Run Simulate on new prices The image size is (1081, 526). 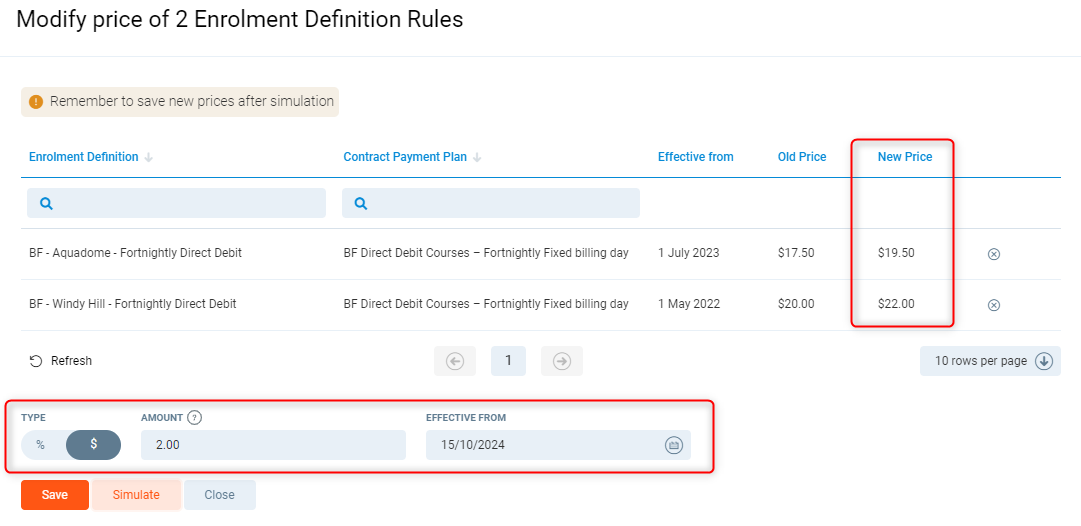(136, 495)
